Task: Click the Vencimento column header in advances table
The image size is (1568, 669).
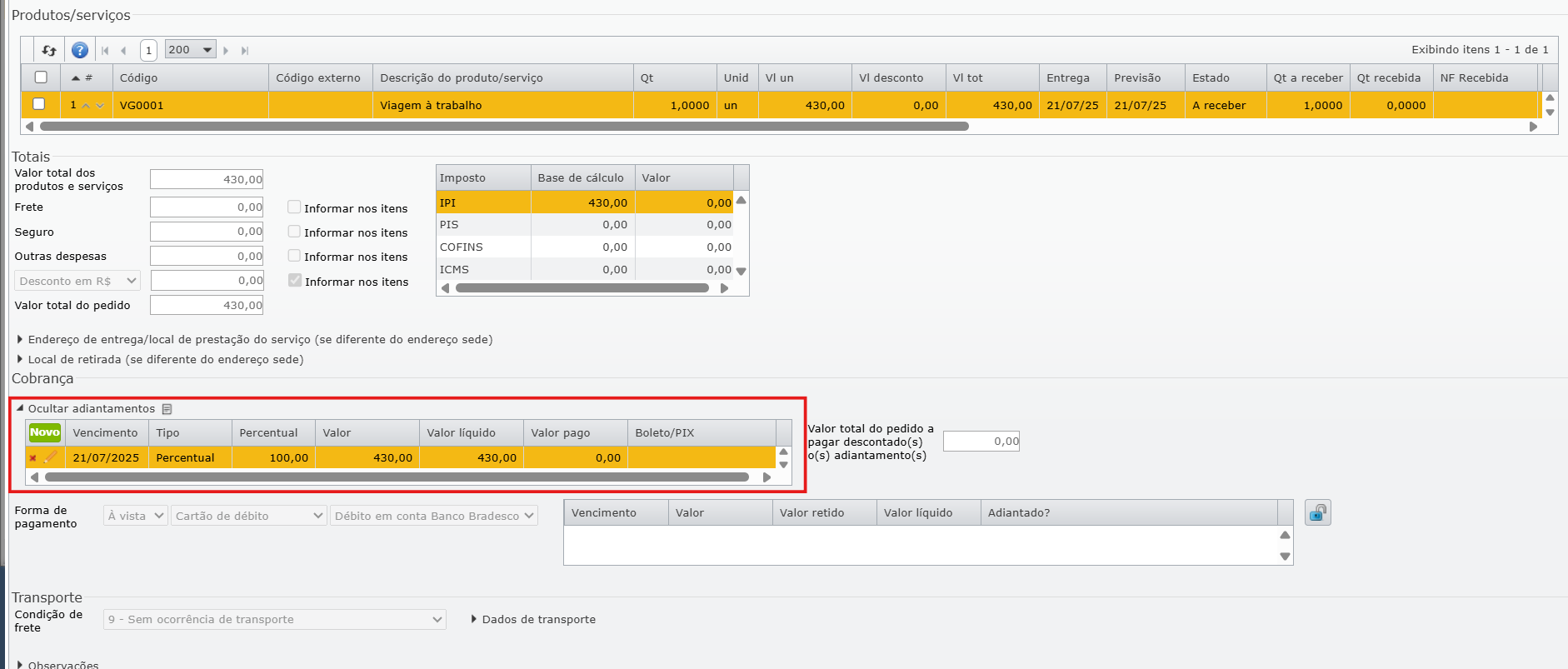Action: coord(105,432)
